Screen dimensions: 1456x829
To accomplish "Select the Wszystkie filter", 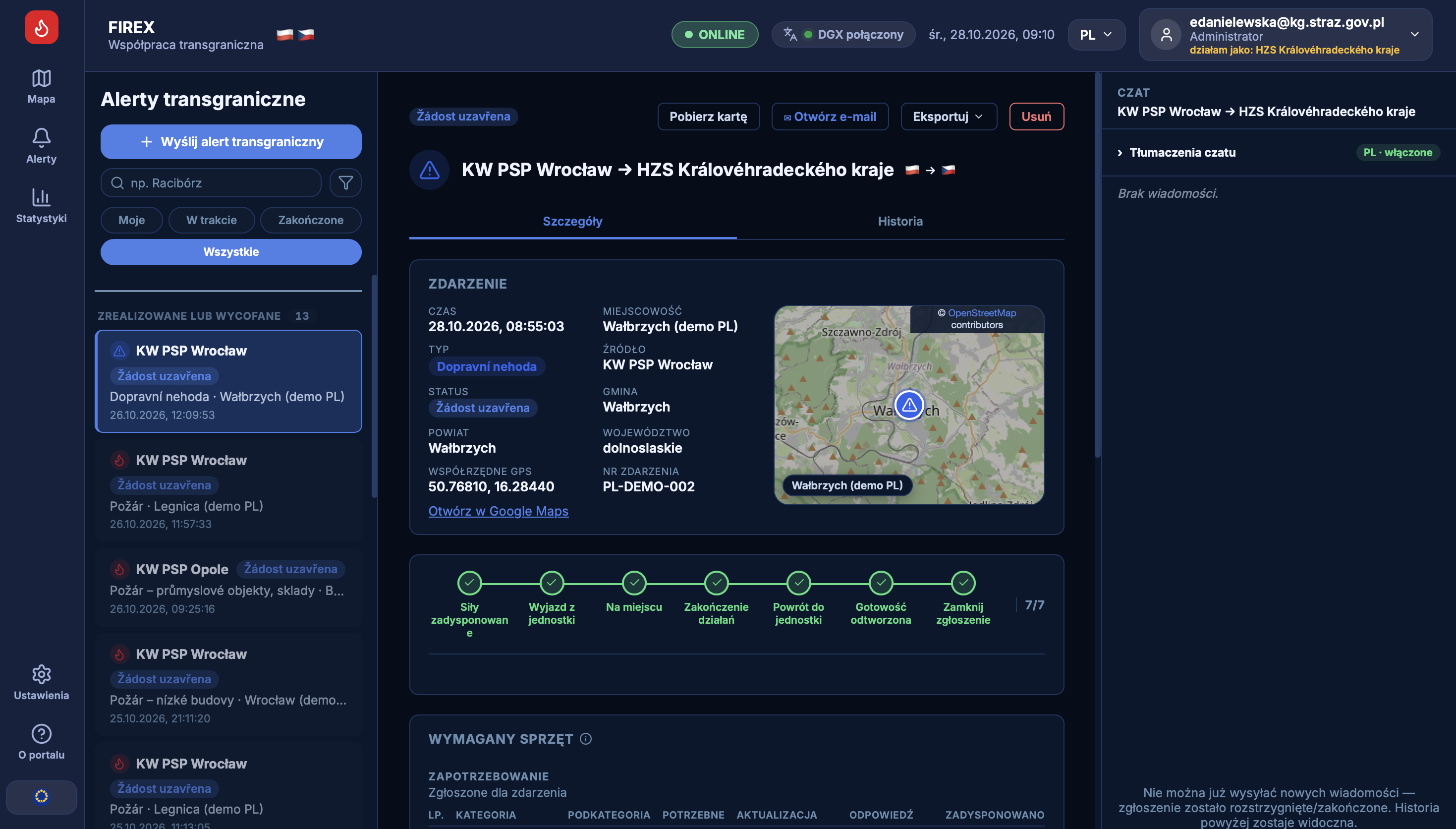I will [231, 252].
